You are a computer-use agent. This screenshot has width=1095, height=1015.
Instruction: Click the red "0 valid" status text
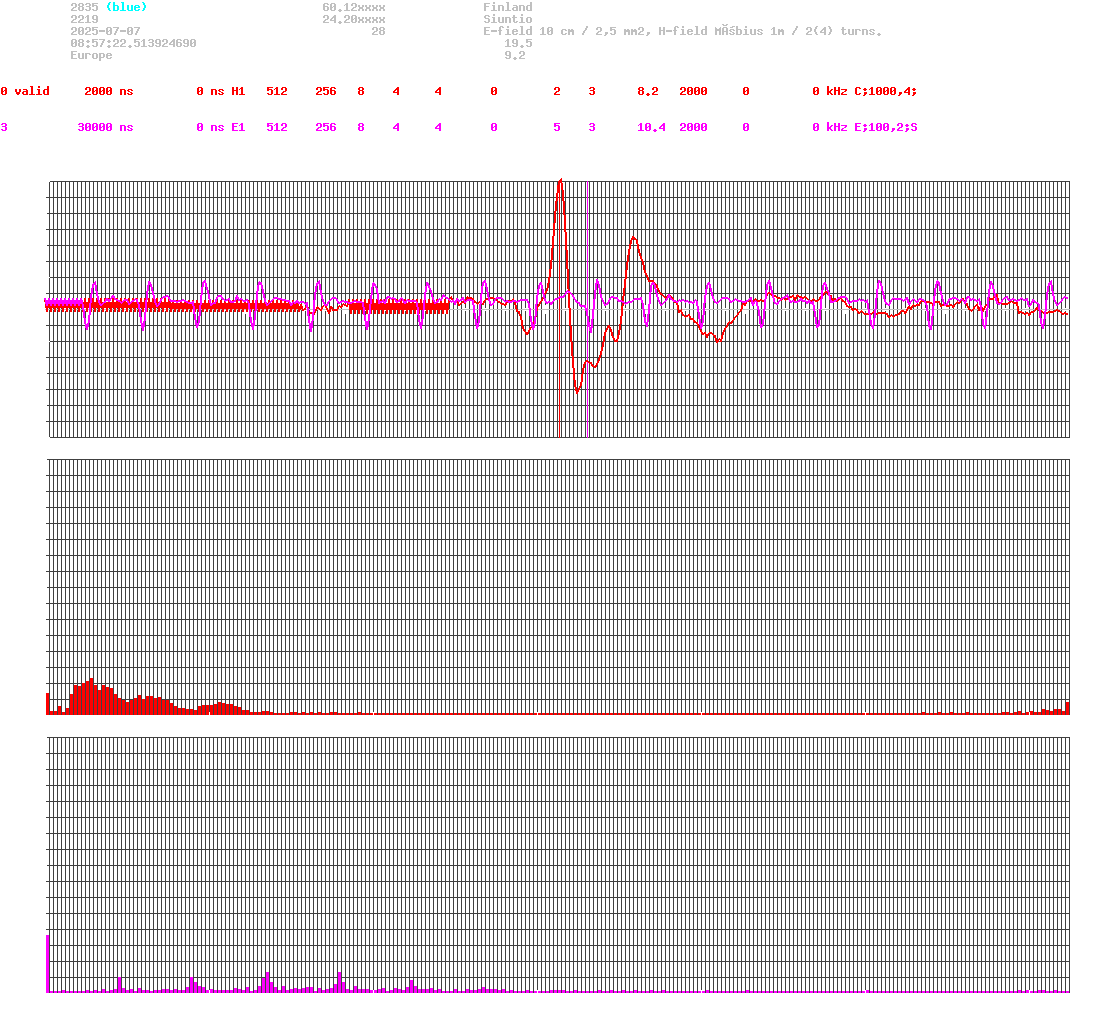(25, 92)
